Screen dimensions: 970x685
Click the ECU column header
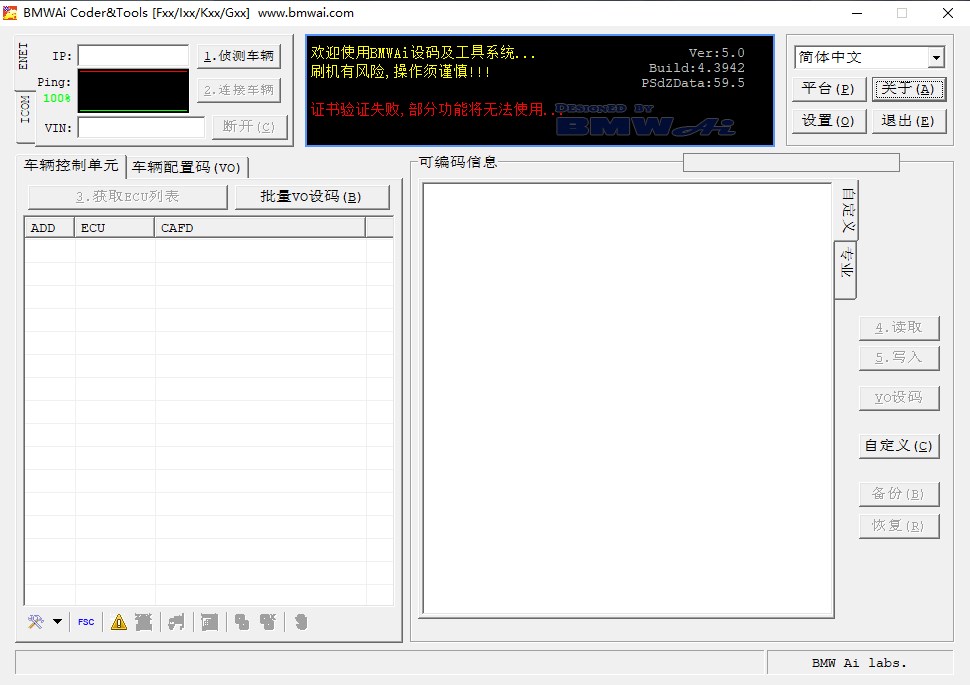[114, 228]
